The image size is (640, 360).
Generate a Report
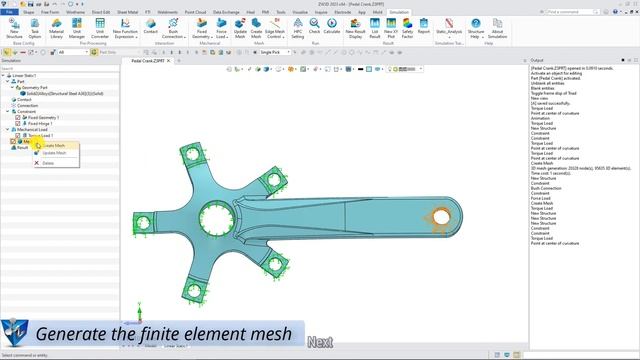pos(424,26)
